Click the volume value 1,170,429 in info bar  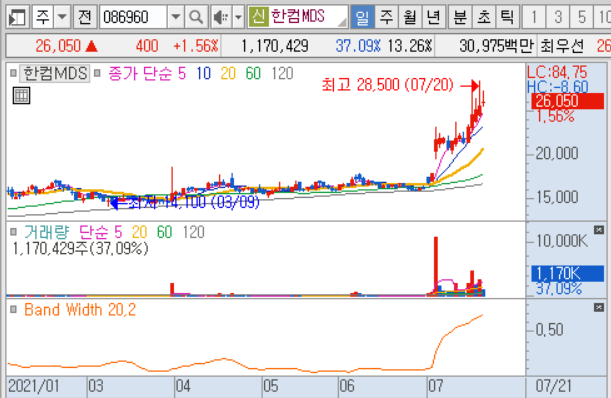(275, 46)
